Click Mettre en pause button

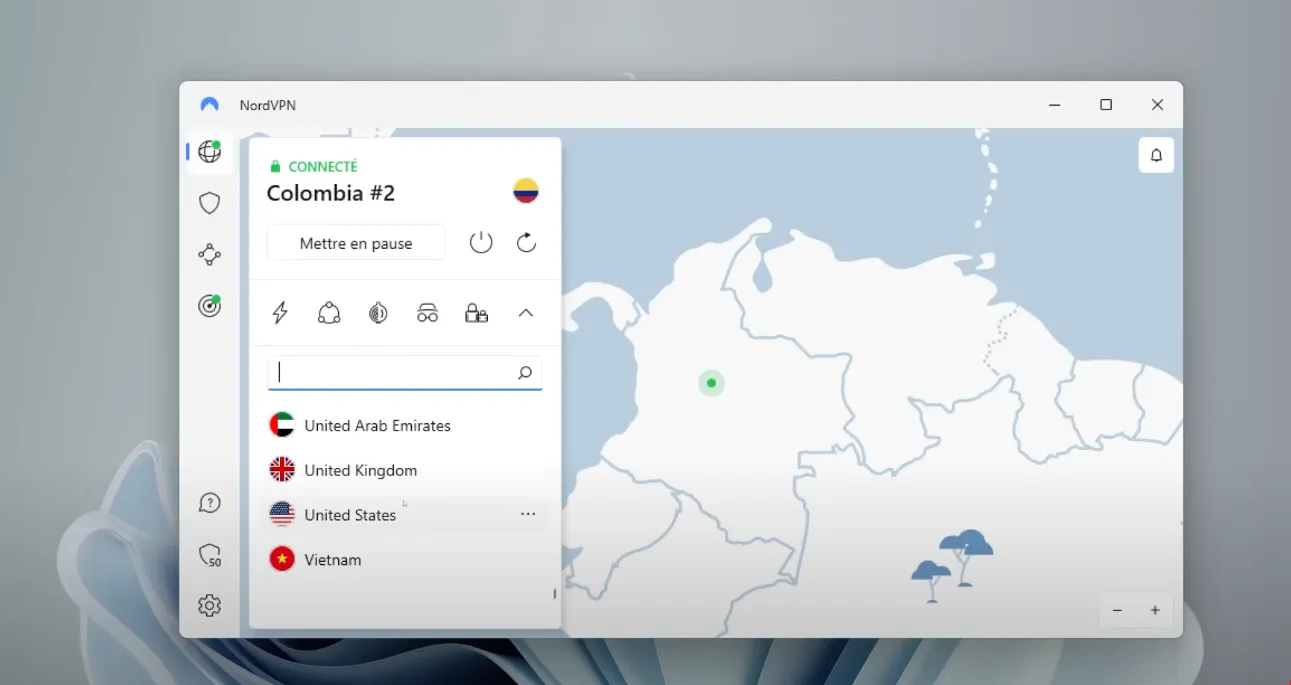[356, 243]
